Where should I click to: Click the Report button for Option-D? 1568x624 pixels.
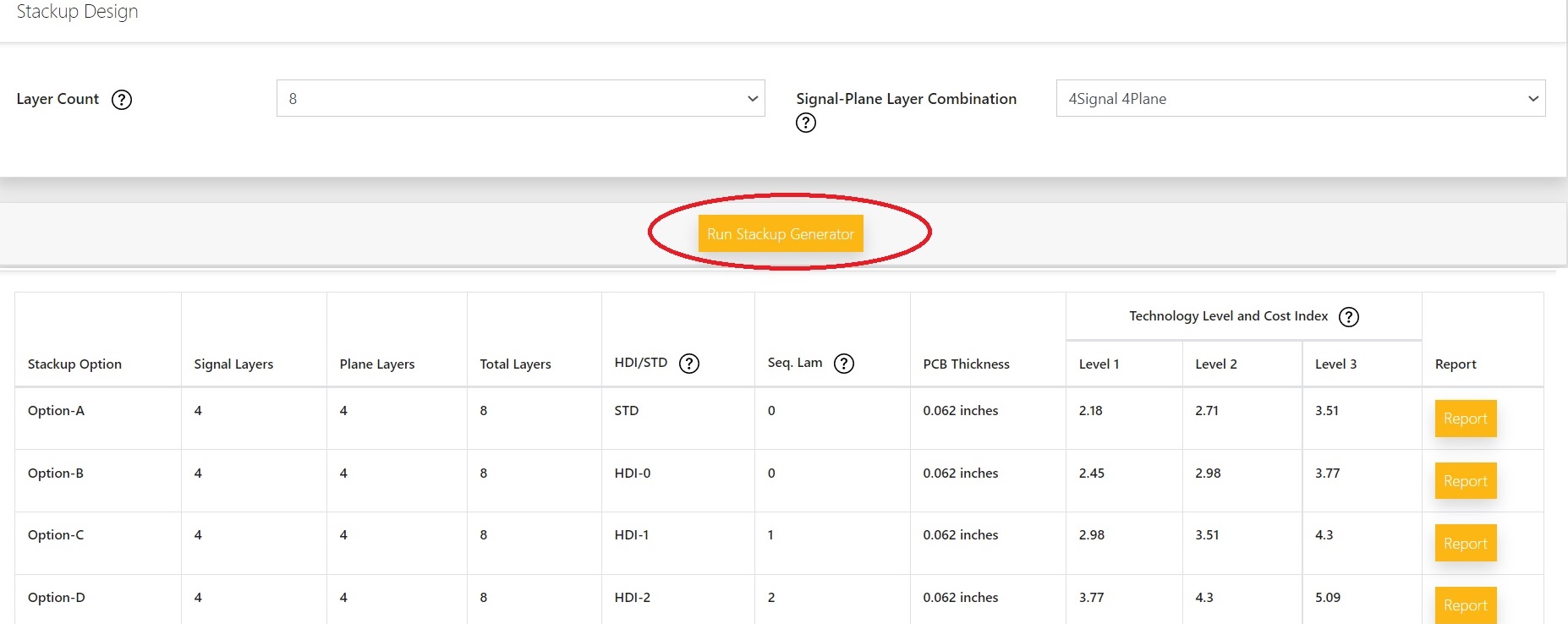point(1465,605)
